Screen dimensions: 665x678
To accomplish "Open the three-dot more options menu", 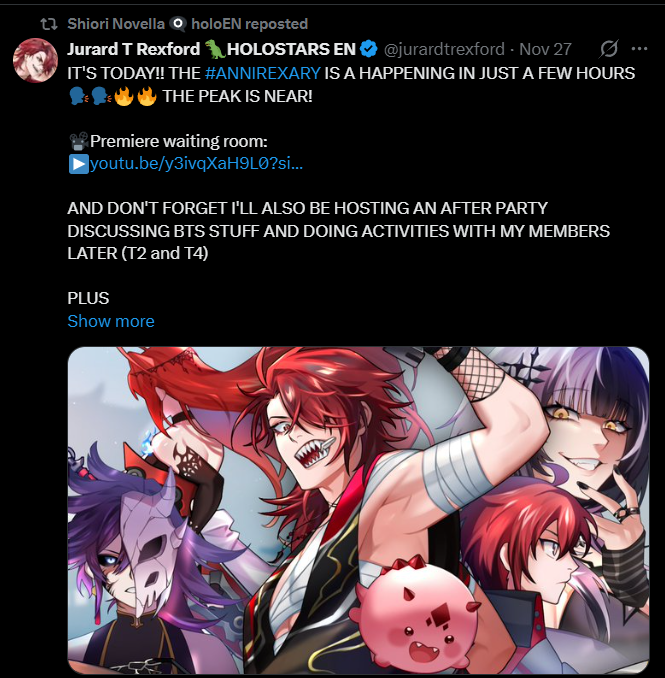I will coord(639,49).
